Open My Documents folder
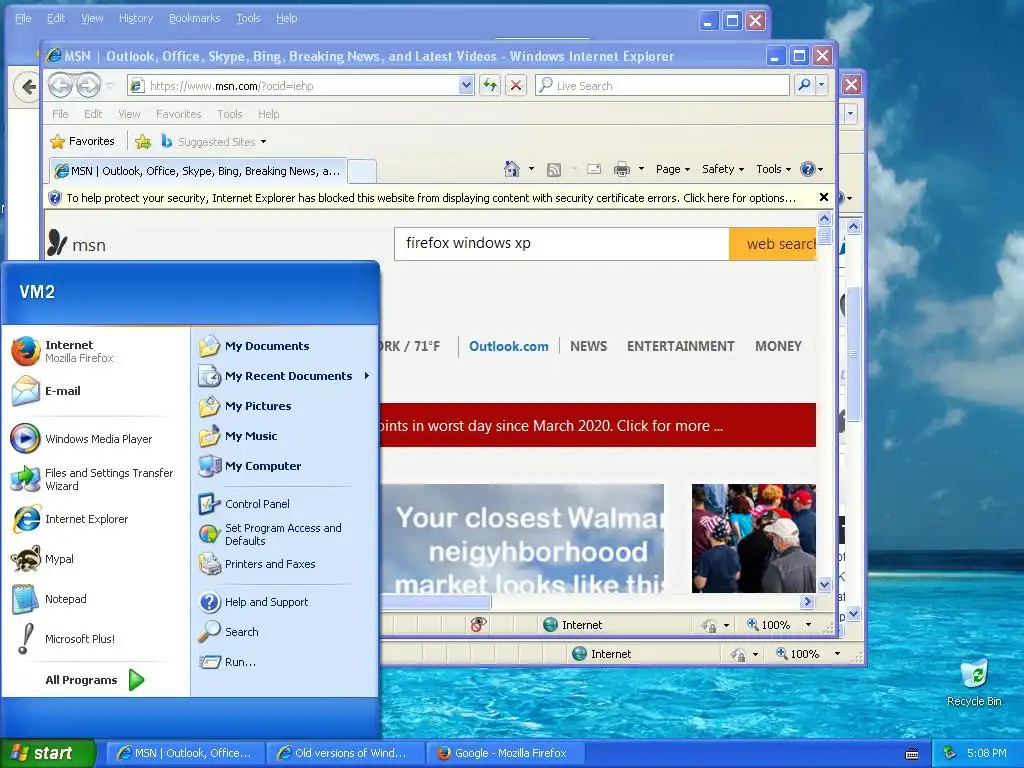1024x768 pixels. point(284,346)
